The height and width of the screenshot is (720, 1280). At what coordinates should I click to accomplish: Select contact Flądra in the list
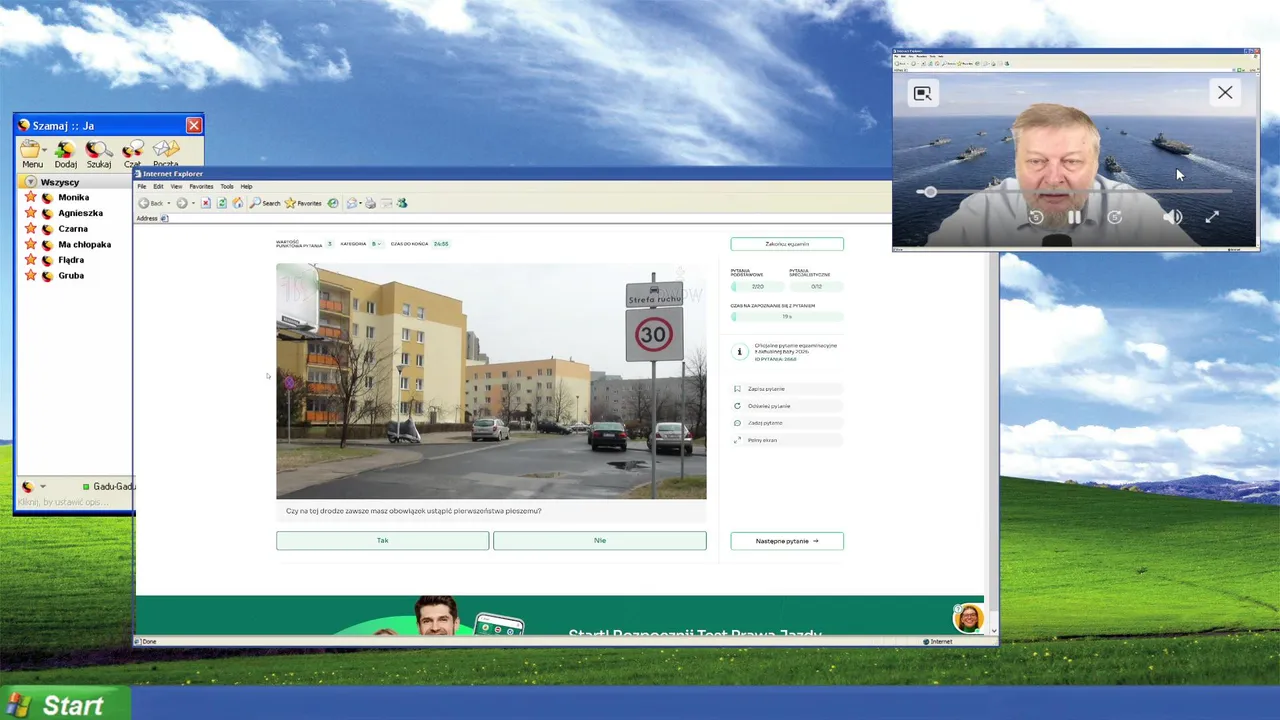(x=71, y=260)
